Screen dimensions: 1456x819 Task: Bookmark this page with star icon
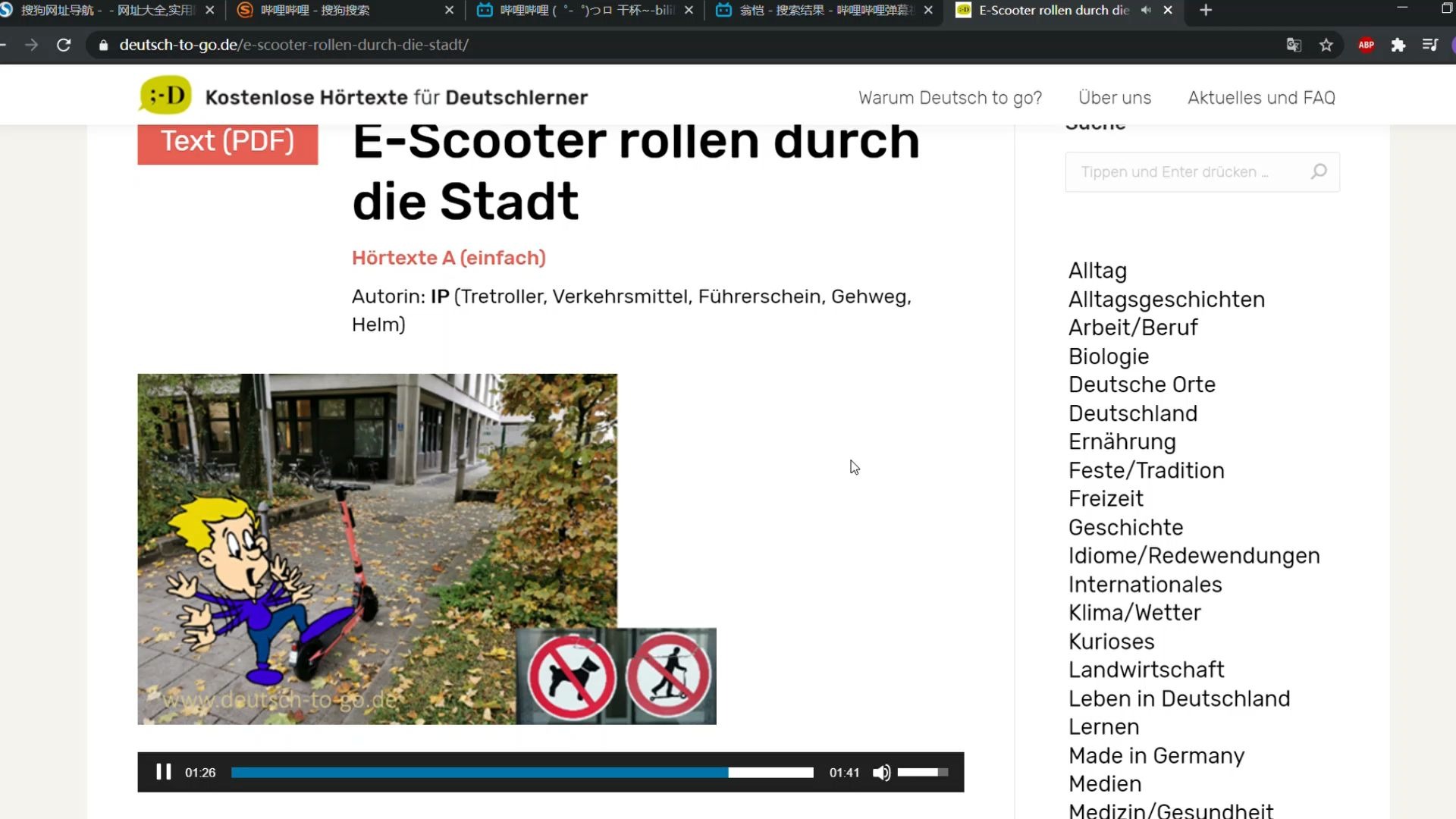[x=1326, y=45]
